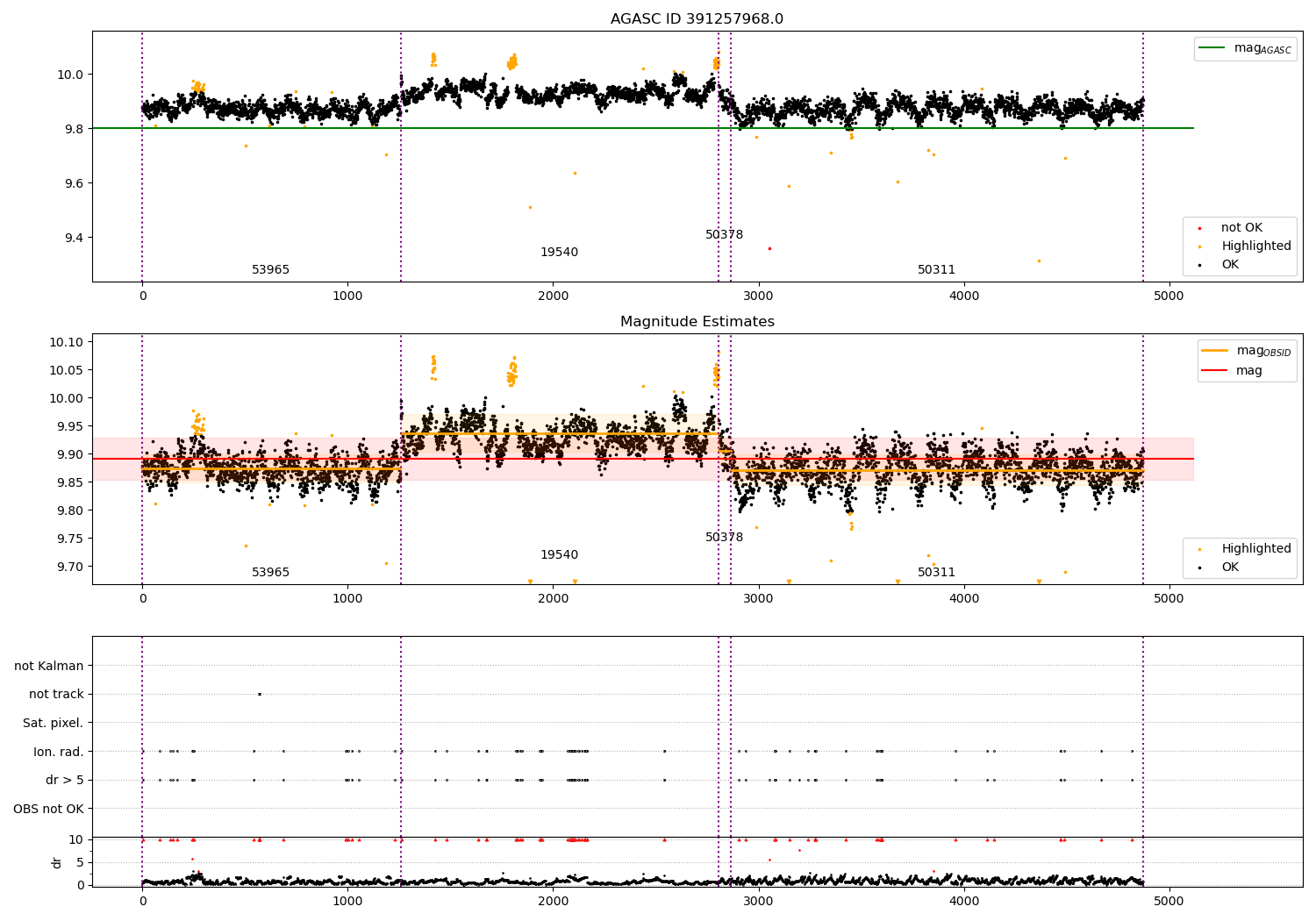1316x921 pixels.
Task: Click the 'OBS not OK' row label
Action: point(49,809)
